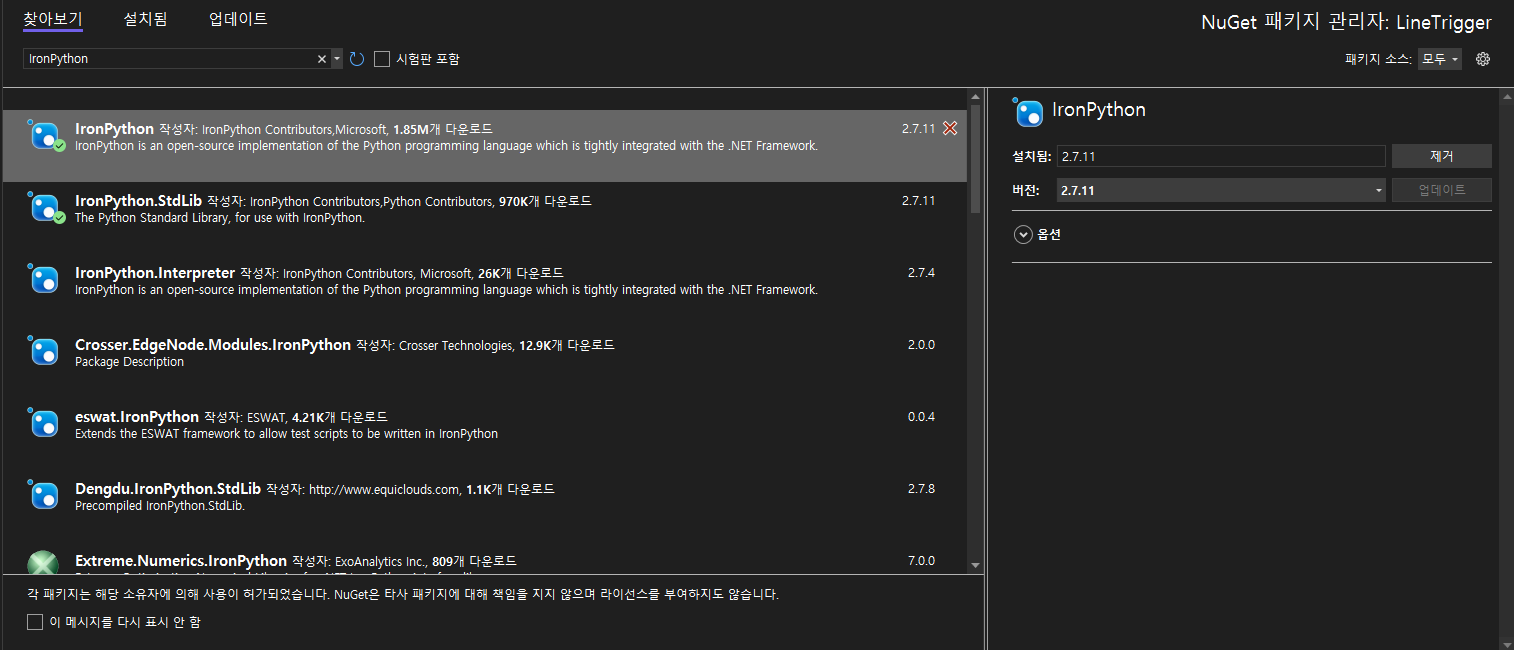Open the search box history dropdown

336,59
